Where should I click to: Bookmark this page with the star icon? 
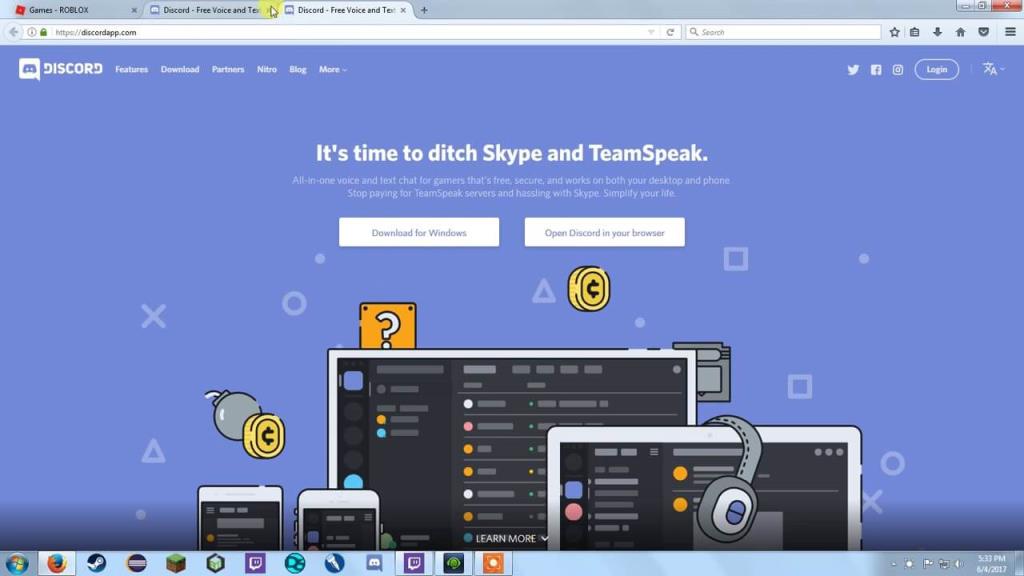click(895, 32)
